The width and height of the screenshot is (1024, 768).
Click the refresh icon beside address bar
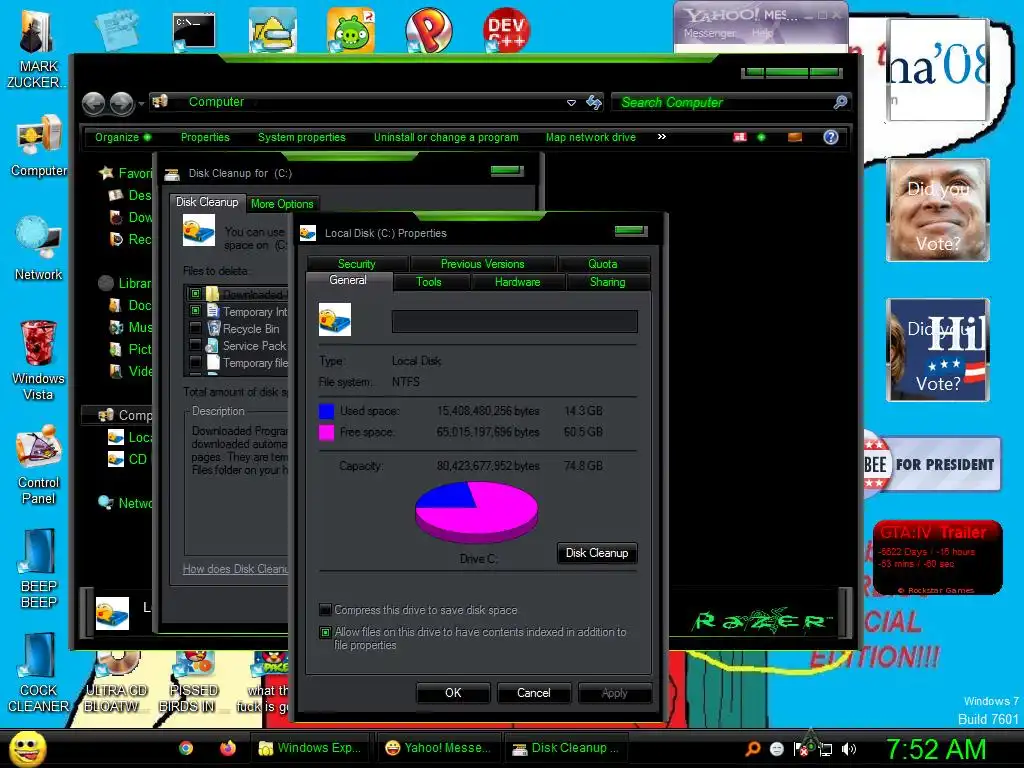[x=594, y=103]
